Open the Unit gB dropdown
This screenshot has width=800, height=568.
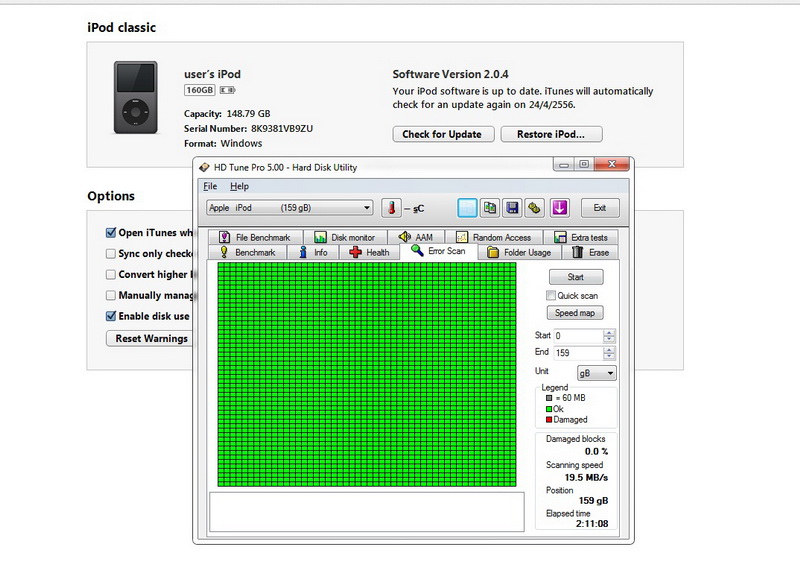pyautogui.click(x=597, y=373)
